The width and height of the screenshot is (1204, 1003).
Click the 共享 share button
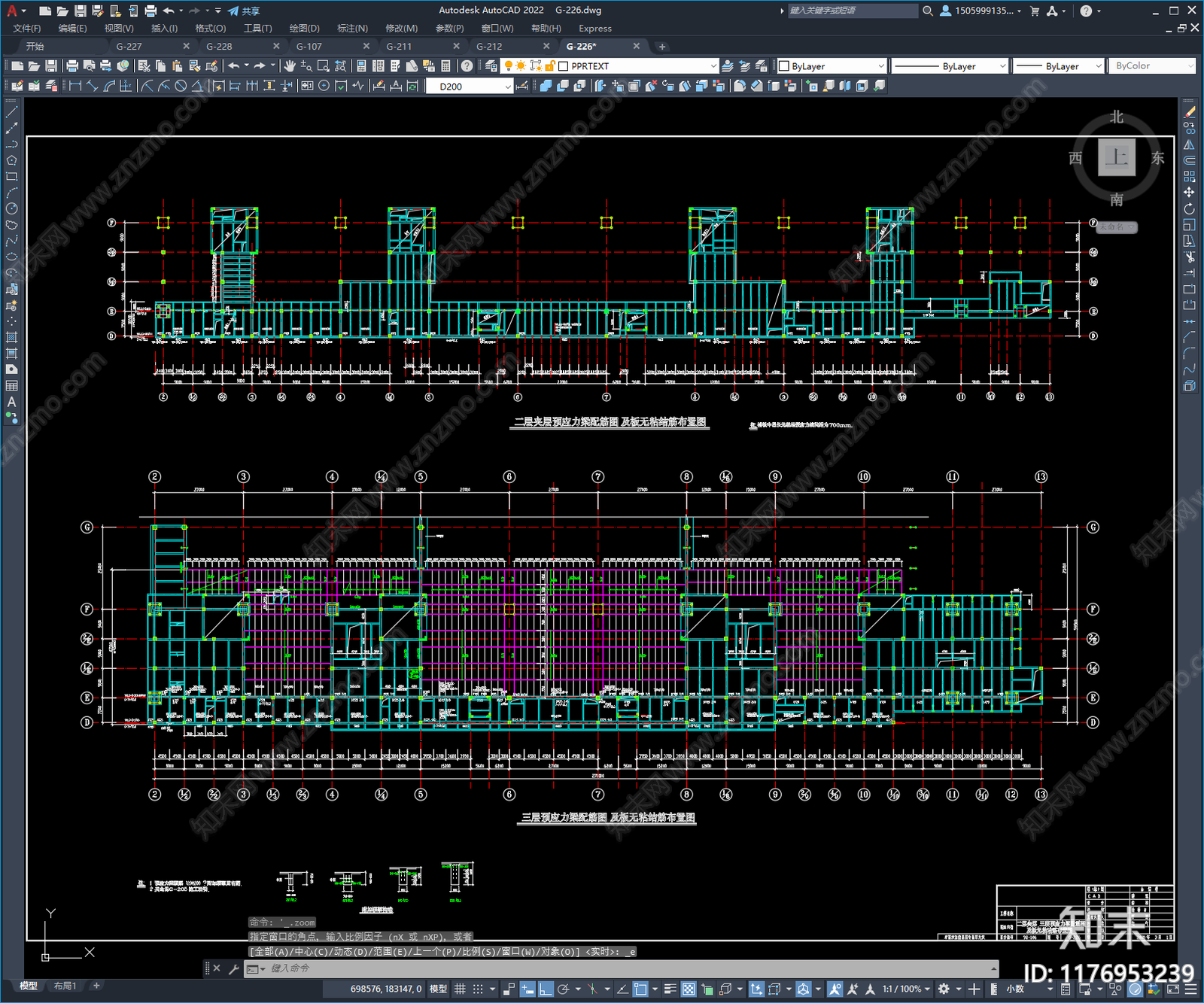(244, 11)
